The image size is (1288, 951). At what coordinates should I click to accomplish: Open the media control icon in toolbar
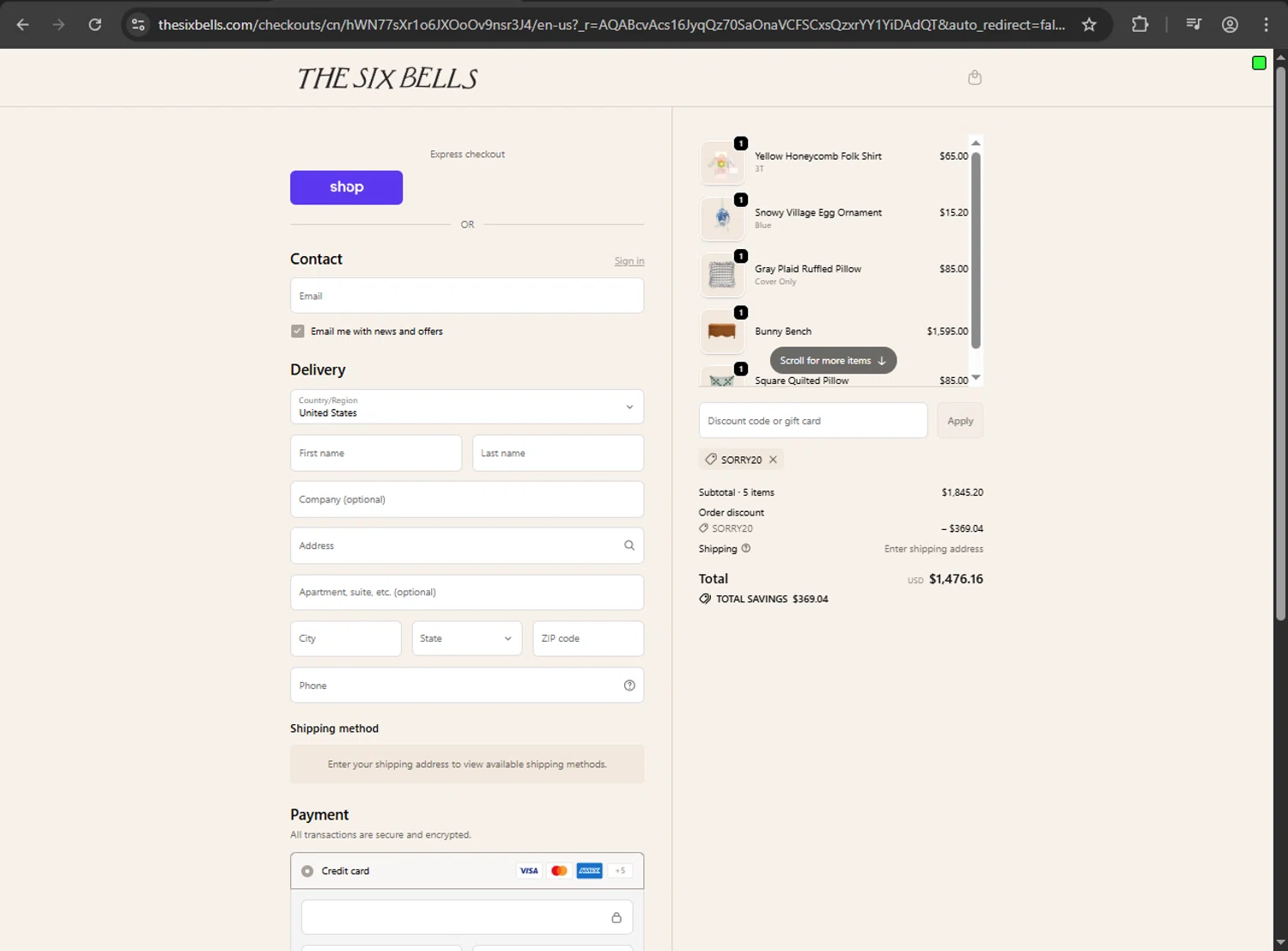coord(1194,25)
